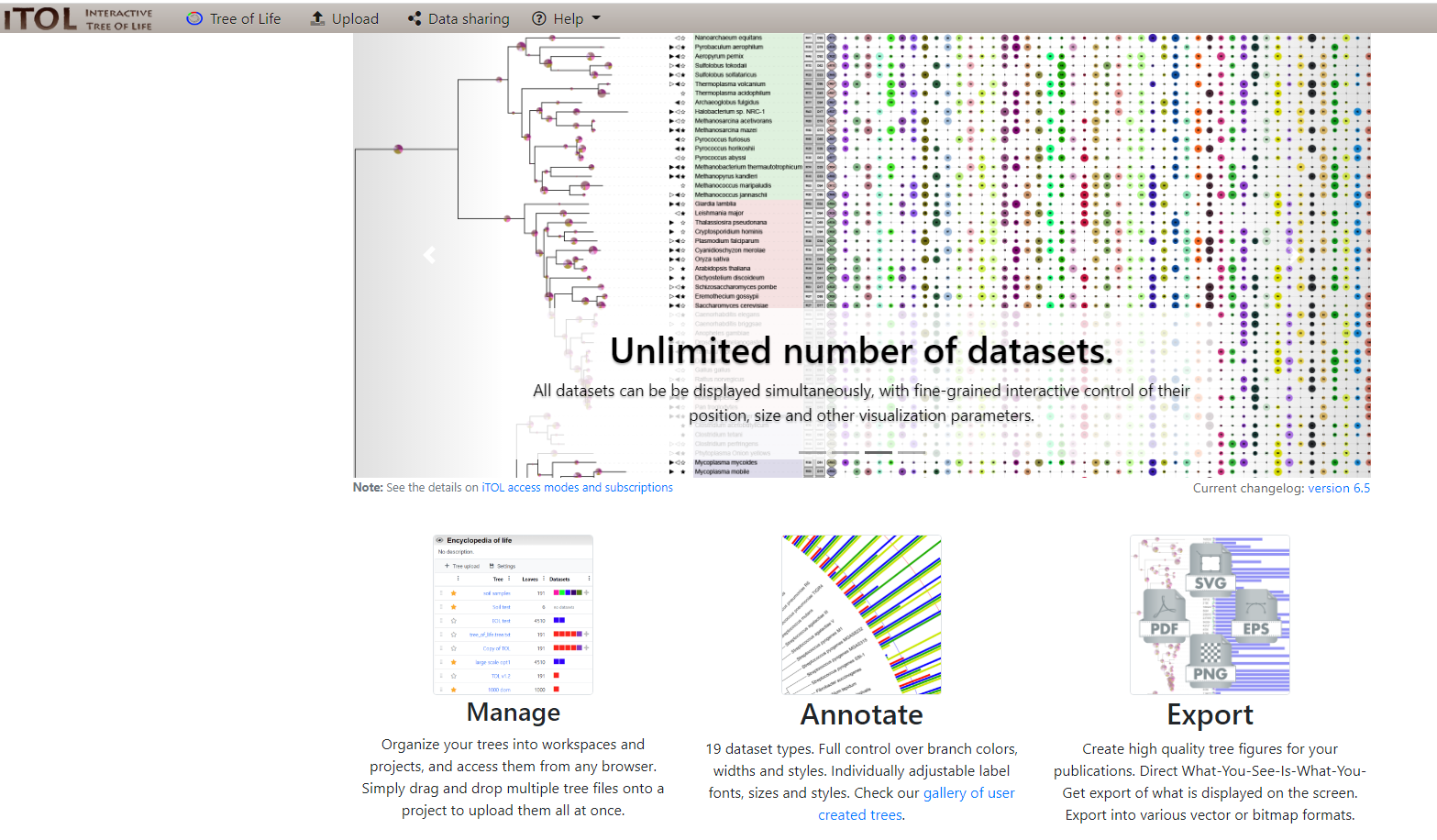Viewport: 1437px width, 840px height.
Task: Open iTOL access modes and subscriptions link
Action: [578, 487]
